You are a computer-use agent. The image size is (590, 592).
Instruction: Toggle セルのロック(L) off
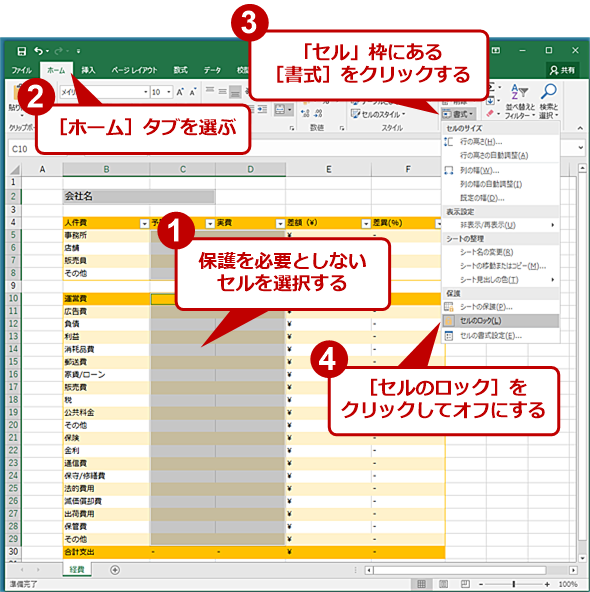pyautogui.click(x=501, y=321)
